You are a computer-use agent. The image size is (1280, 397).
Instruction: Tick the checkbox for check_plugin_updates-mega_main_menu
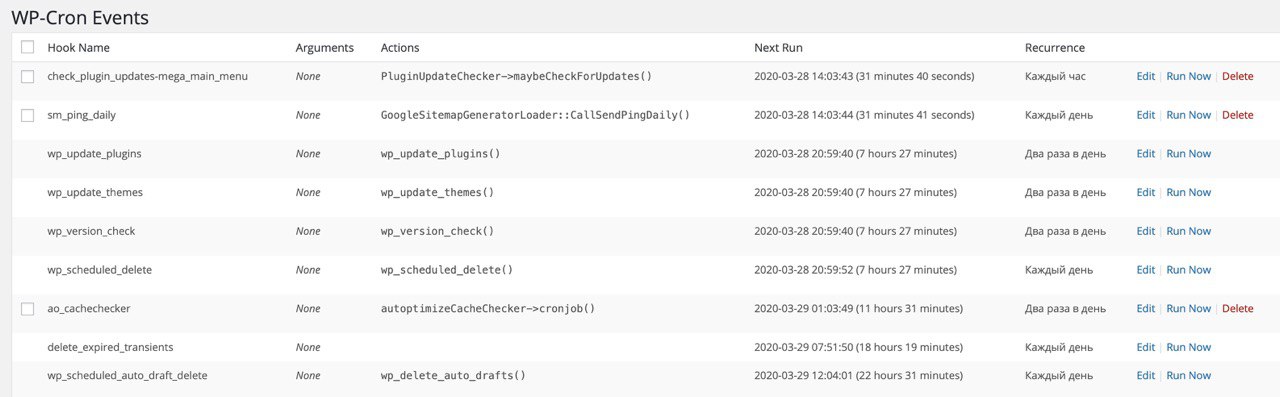(x=27, y=76)
